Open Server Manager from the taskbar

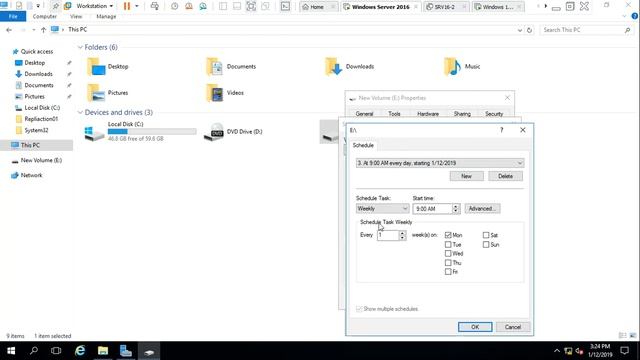coord(126,351)
